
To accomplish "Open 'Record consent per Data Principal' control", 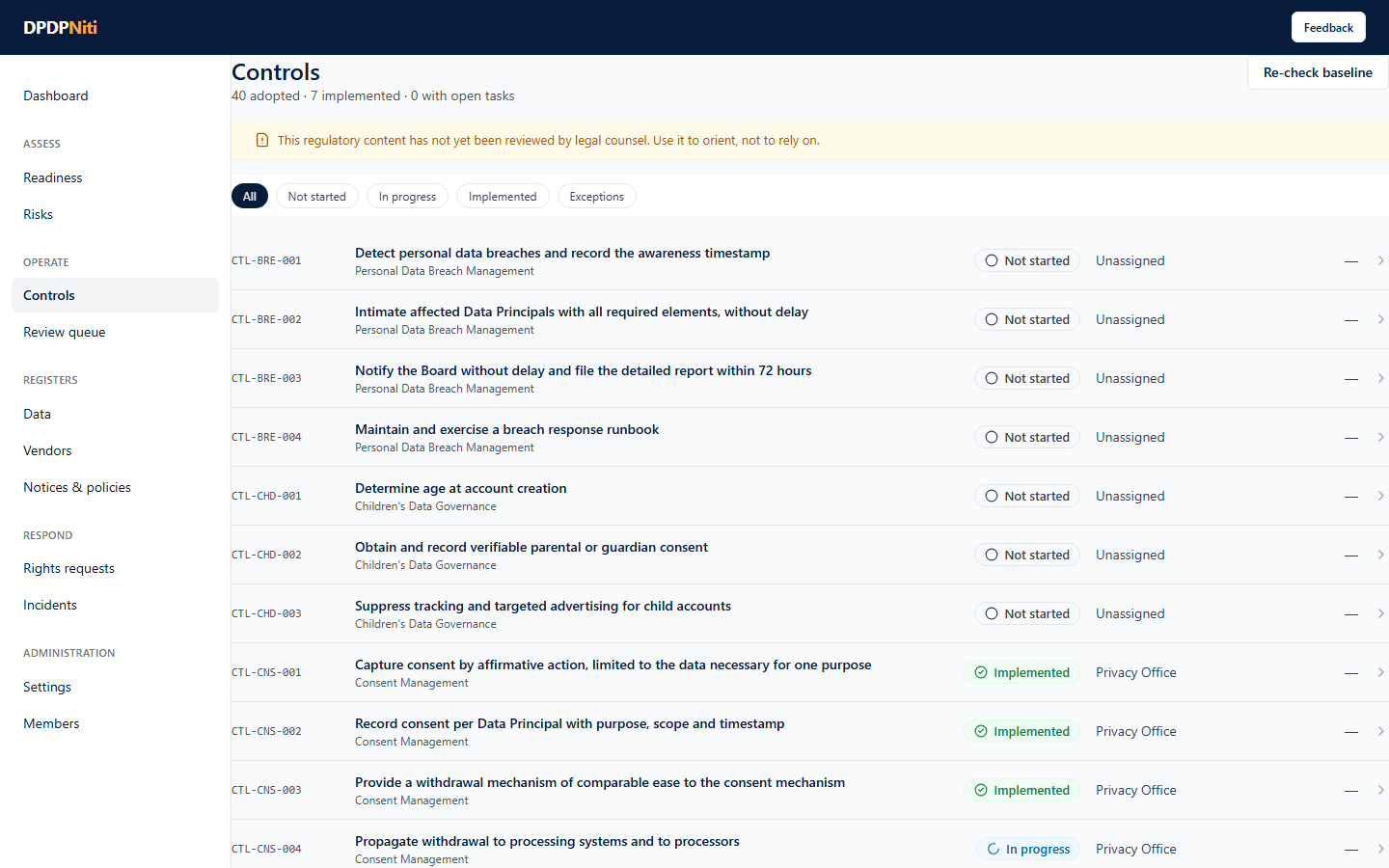I will [x=570, y=723].
